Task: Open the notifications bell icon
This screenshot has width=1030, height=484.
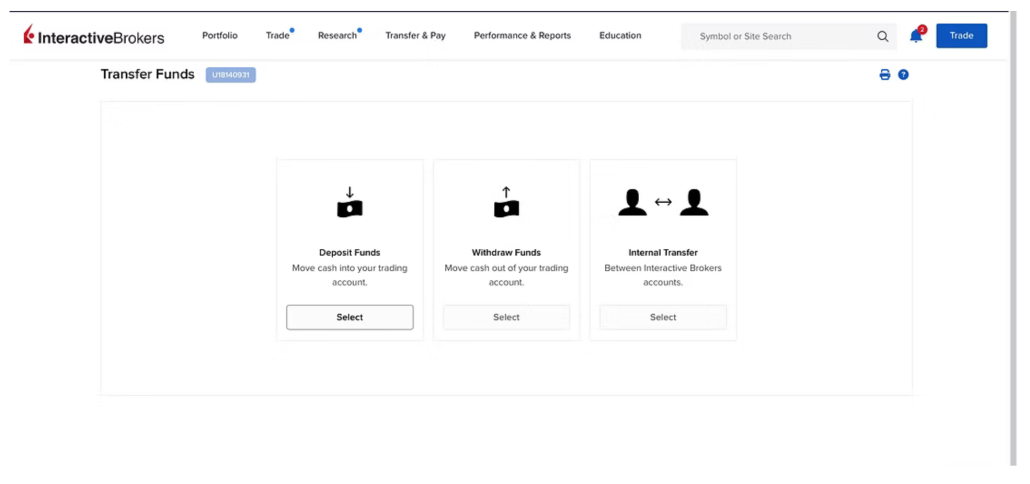Action: tap(916, 35)
